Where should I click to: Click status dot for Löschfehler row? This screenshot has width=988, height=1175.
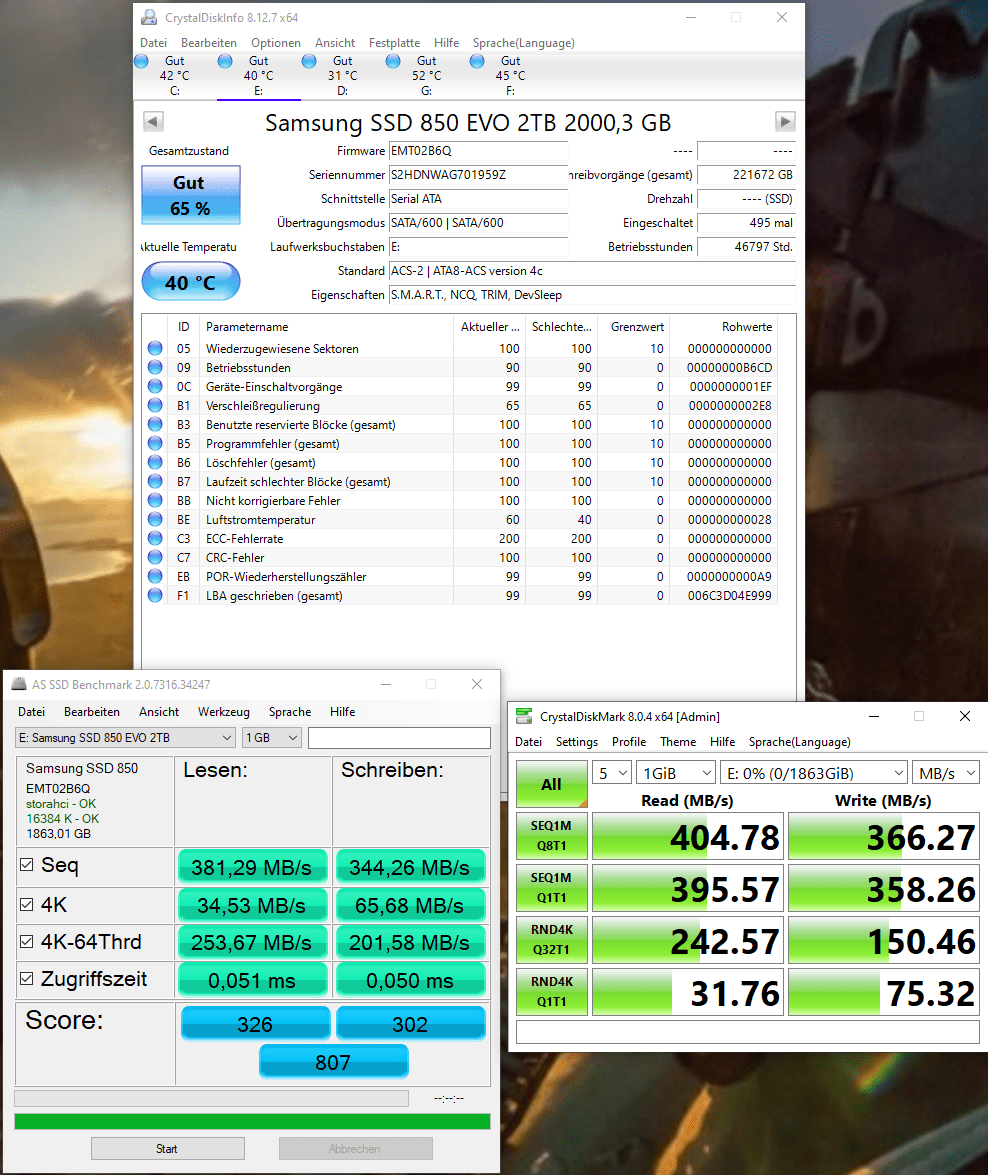tap(155, 462)
